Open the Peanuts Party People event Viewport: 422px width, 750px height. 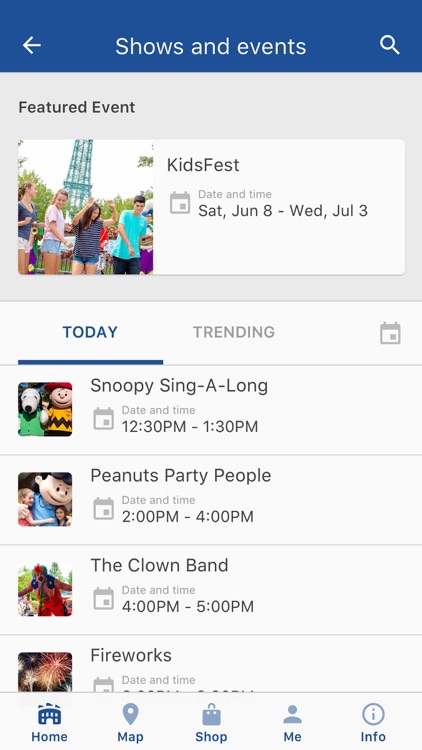211,500
